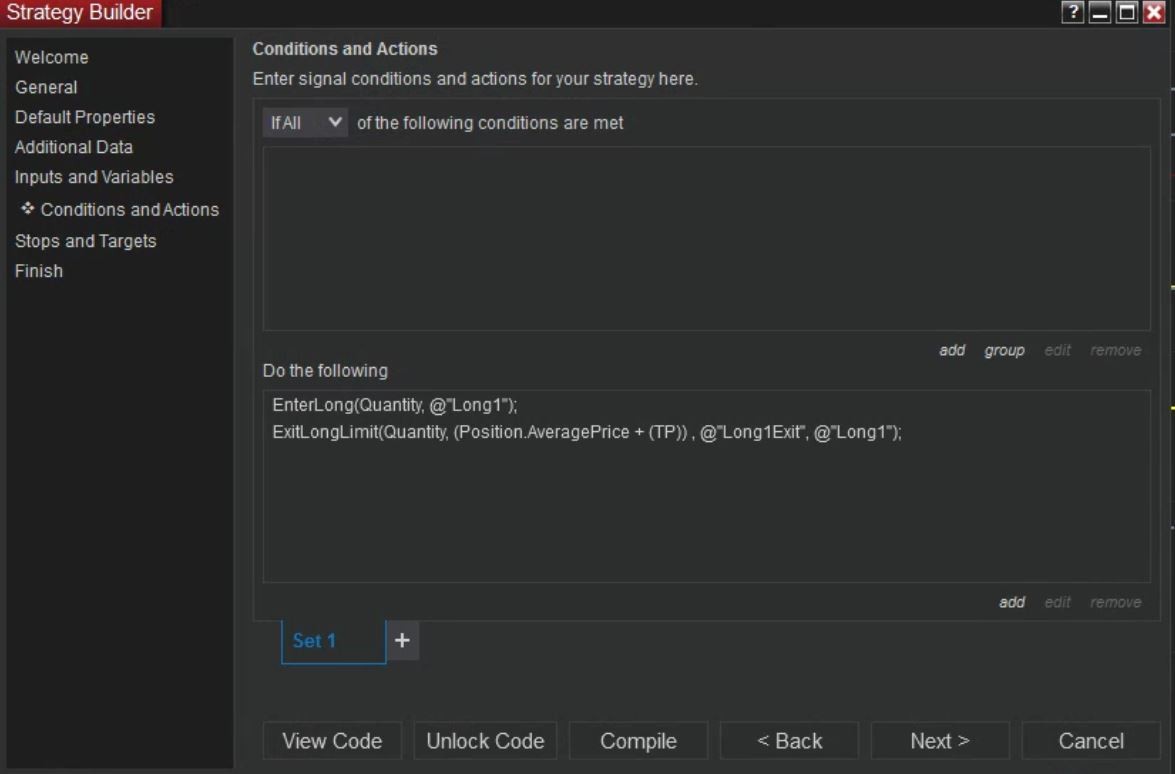The width and height of the screenshot is (1175, 774).
Task: Click group link under conditions
Action: tap(1004, 350)
